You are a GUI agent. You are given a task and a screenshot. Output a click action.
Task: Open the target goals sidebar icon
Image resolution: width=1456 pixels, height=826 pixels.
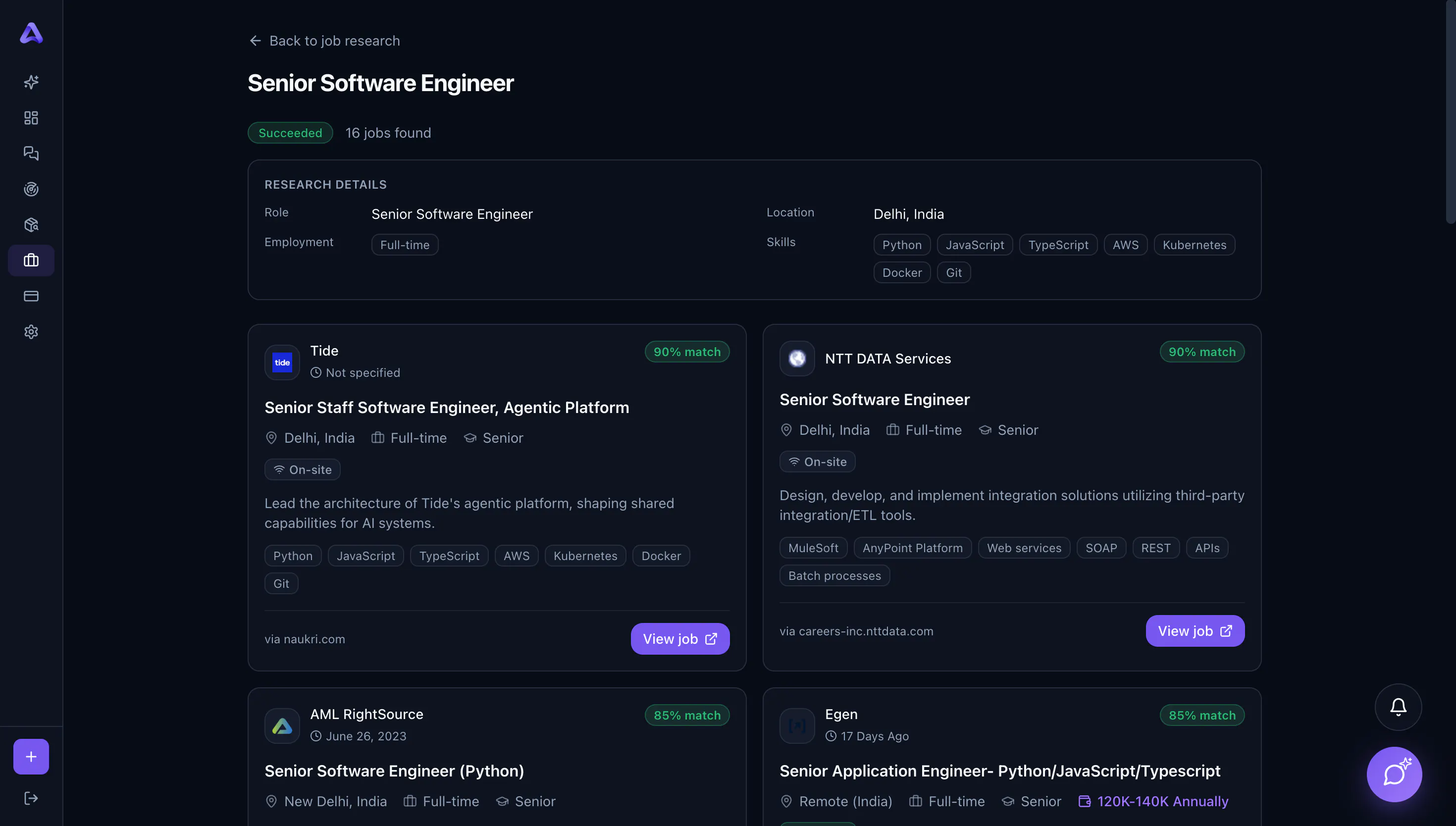point(31,189)
